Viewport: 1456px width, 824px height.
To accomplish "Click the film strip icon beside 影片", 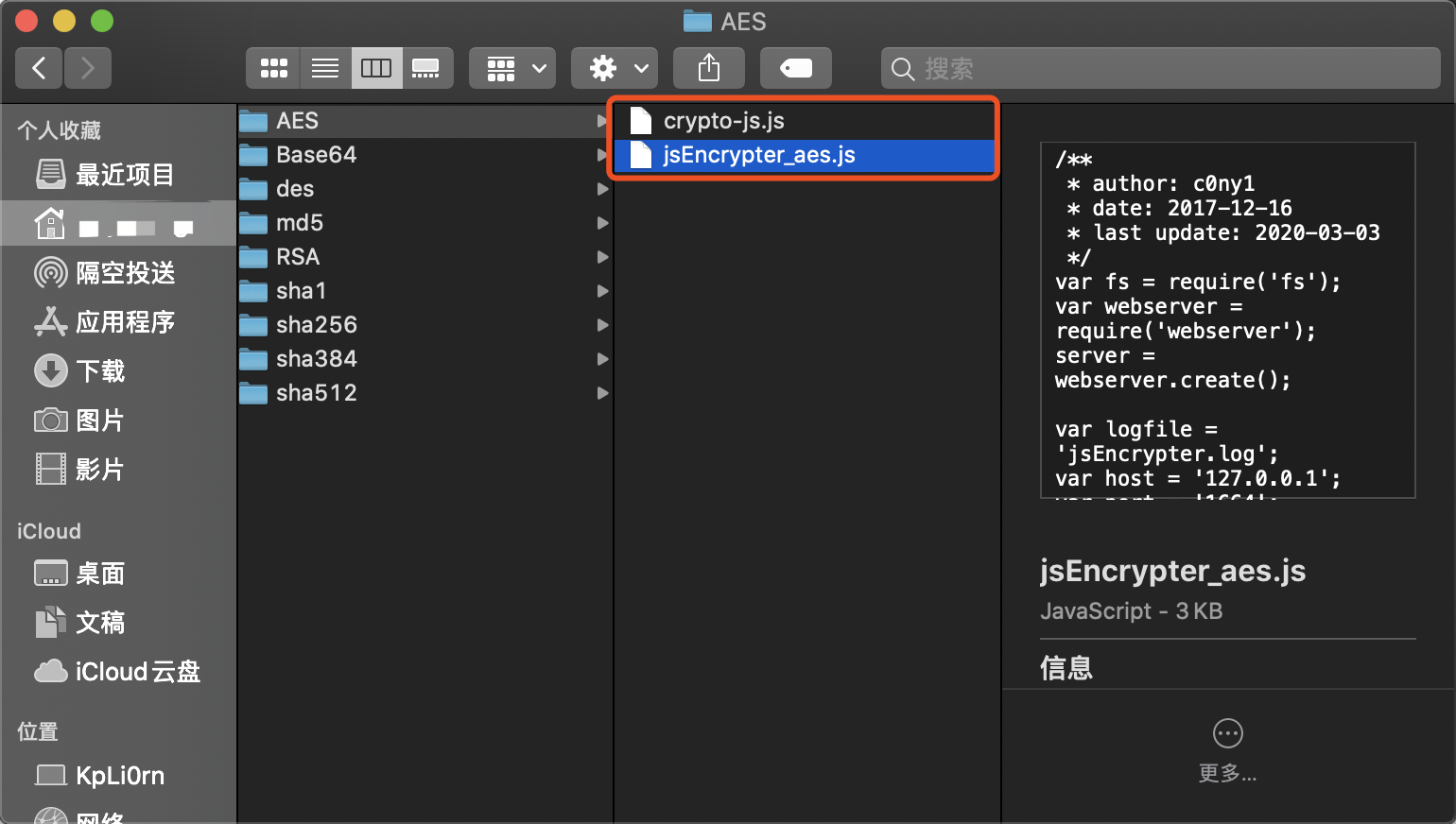I will click(x=50, y=470).
